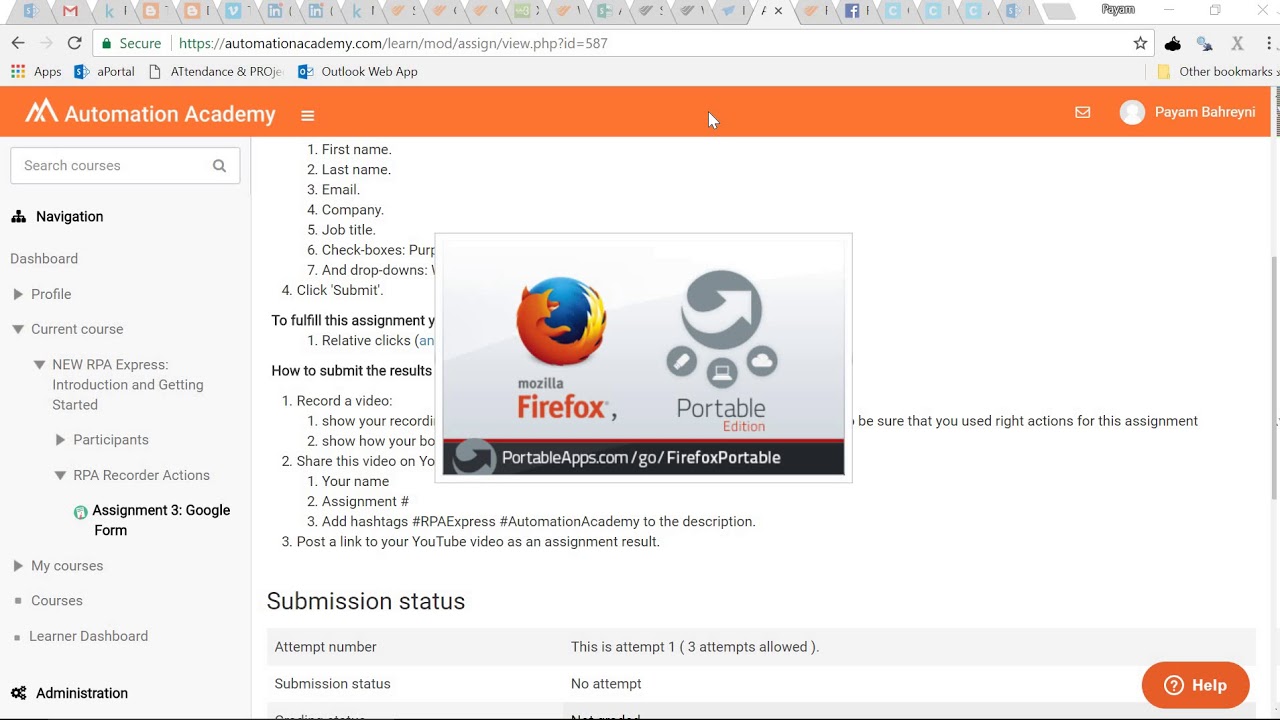Screen dimensions: 1280x720
Task: Open Dashboard in navigation
Action: pyautogui.click(x=44, y=258)
